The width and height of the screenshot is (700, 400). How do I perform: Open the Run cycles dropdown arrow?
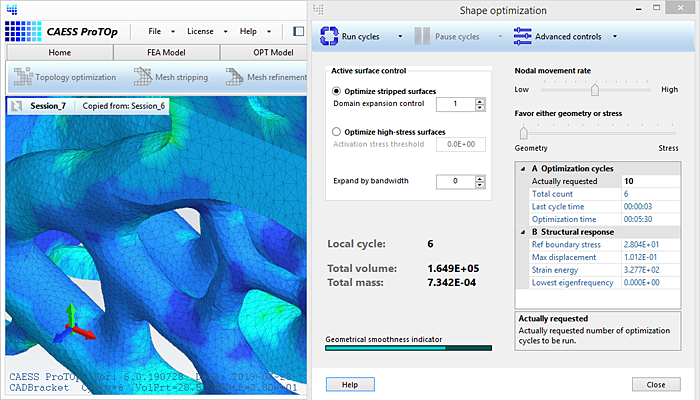[400, 37]
